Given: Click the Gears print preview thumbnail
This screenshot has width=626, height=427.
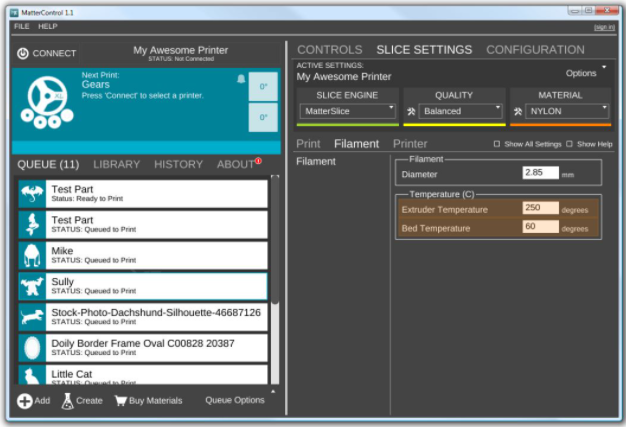Looking at the screenshot, I should click(x=47, y=102).
